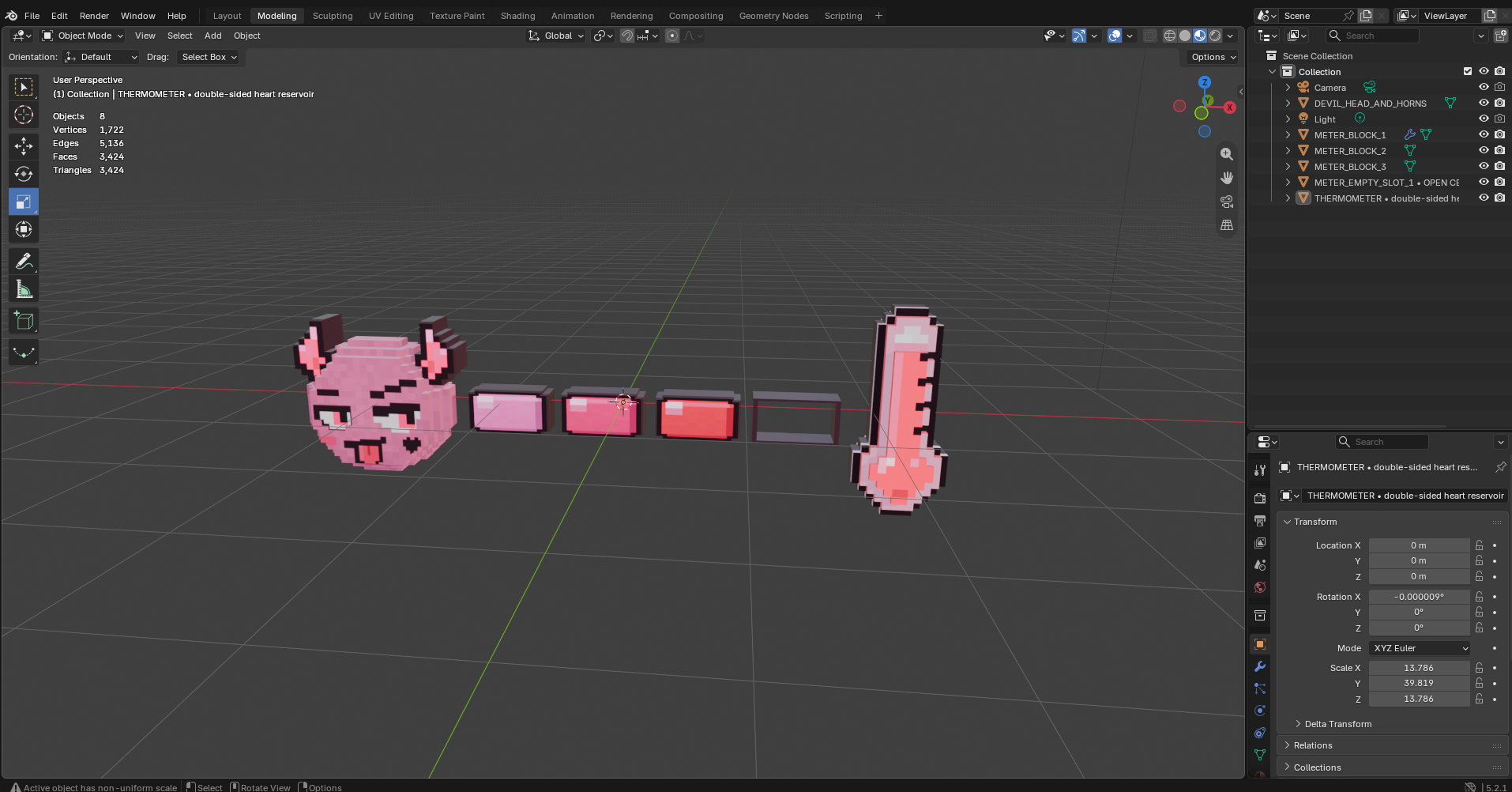Screen dimensions: 1512x792
Task: Switch viewport to rendered shading
Action: click(1215, 36)
